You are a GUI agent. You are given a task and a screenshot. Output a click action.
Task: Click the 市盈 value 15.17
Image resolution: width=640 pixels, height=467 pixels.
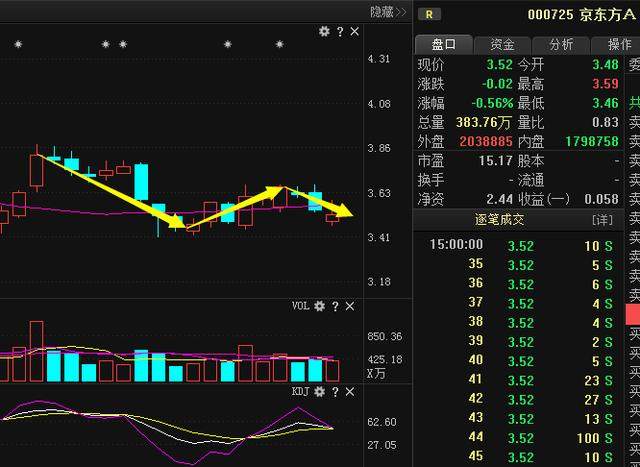coord(496,160)
